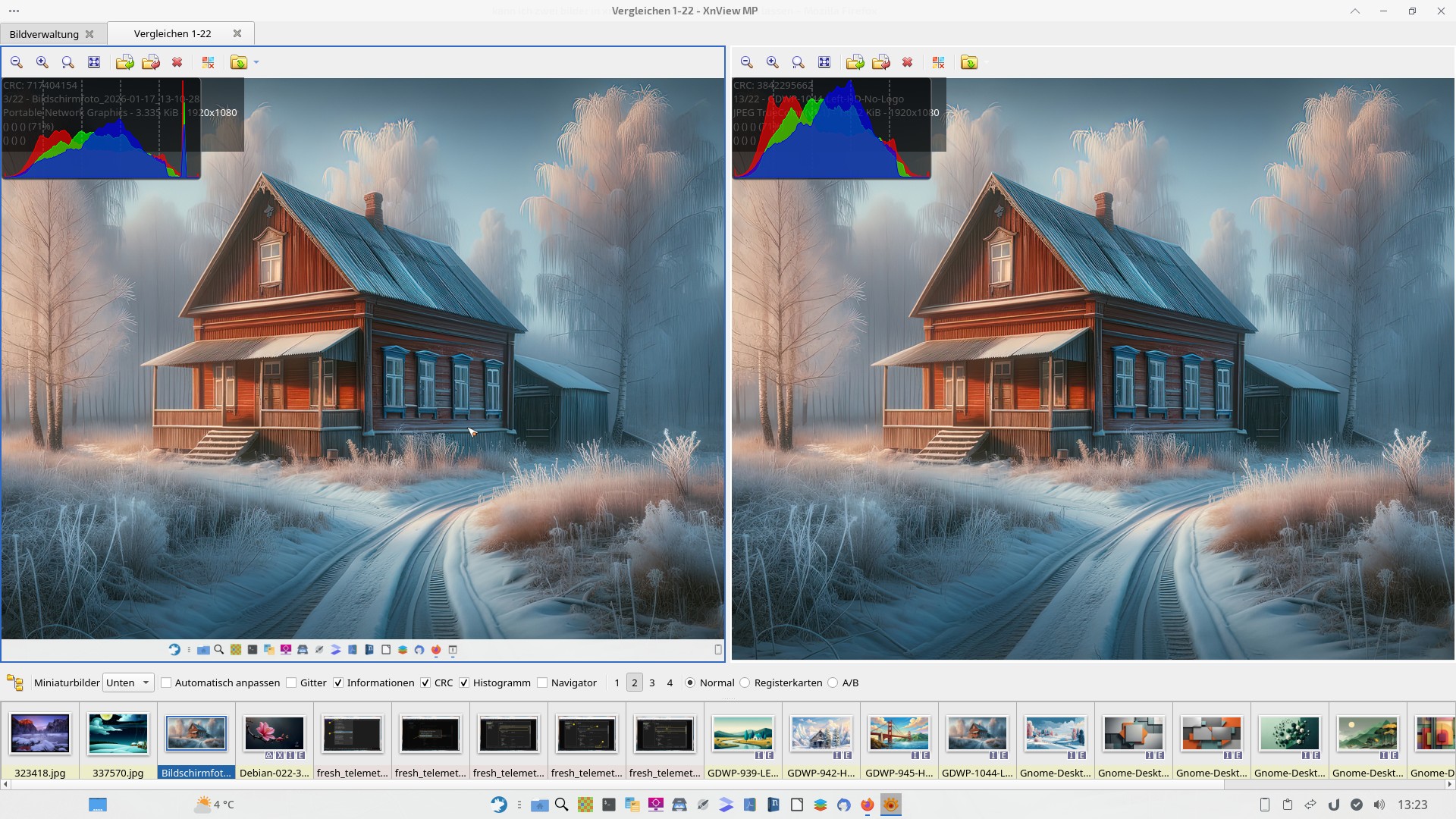The height and width of the screenshot is (819, 1456).
Task: Expand arrow beside left pane's folder icon
Action: 256,62
